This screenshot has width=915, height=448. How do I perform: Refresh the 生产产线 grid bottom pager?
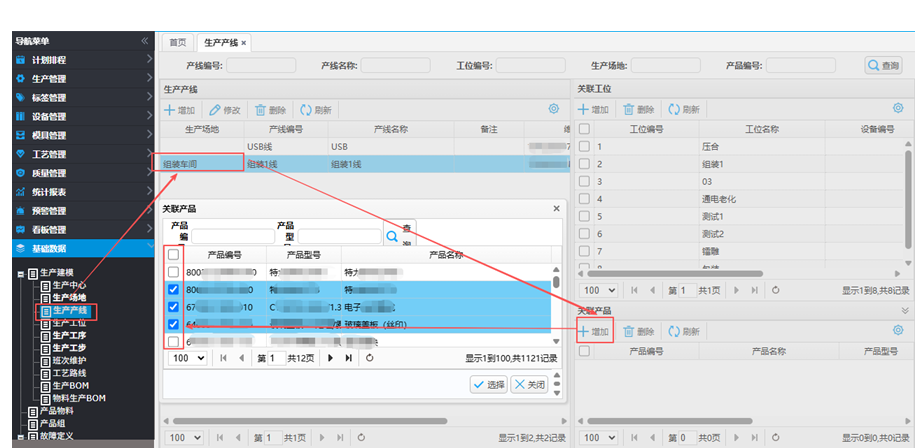(x=361, y=438)
